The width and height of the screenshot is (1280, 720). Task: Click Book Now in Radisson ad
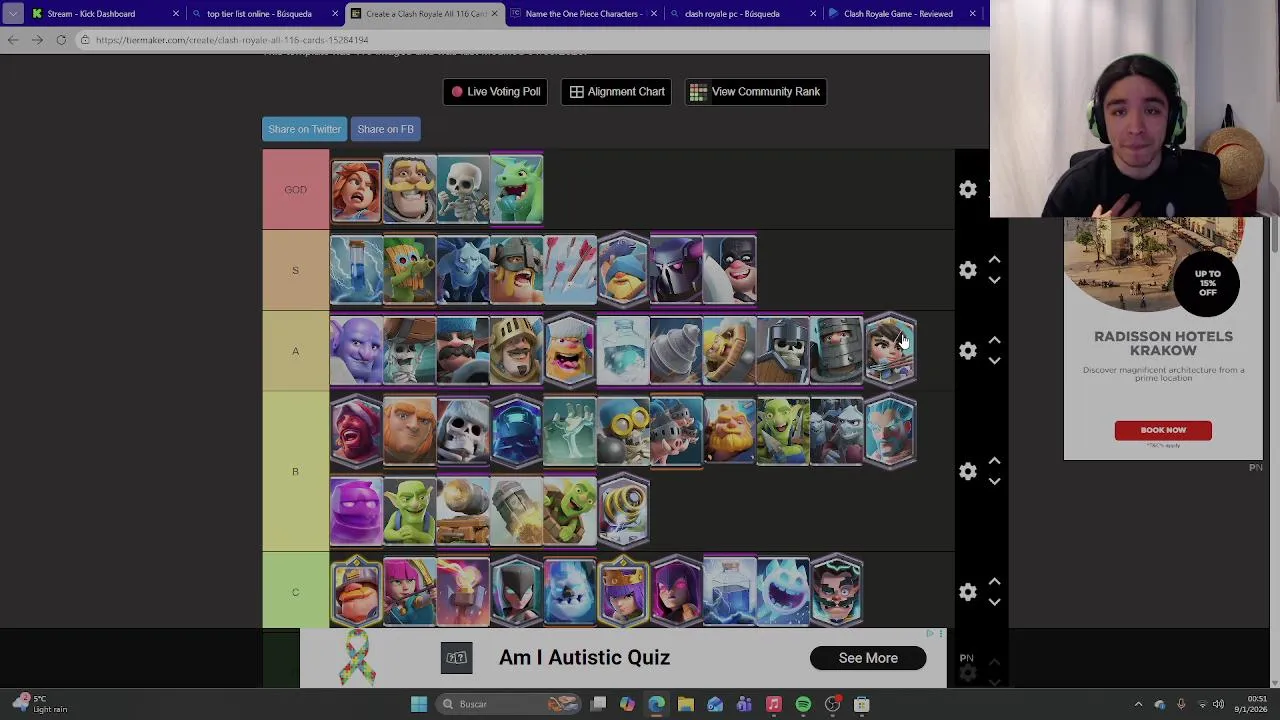(1163, 430)
